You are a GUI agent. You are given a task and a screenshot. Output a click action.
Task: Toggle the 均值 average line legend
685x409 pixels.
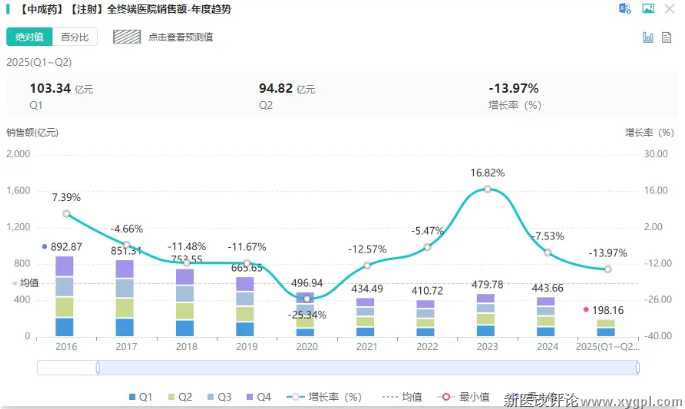(x=404, y=397)
